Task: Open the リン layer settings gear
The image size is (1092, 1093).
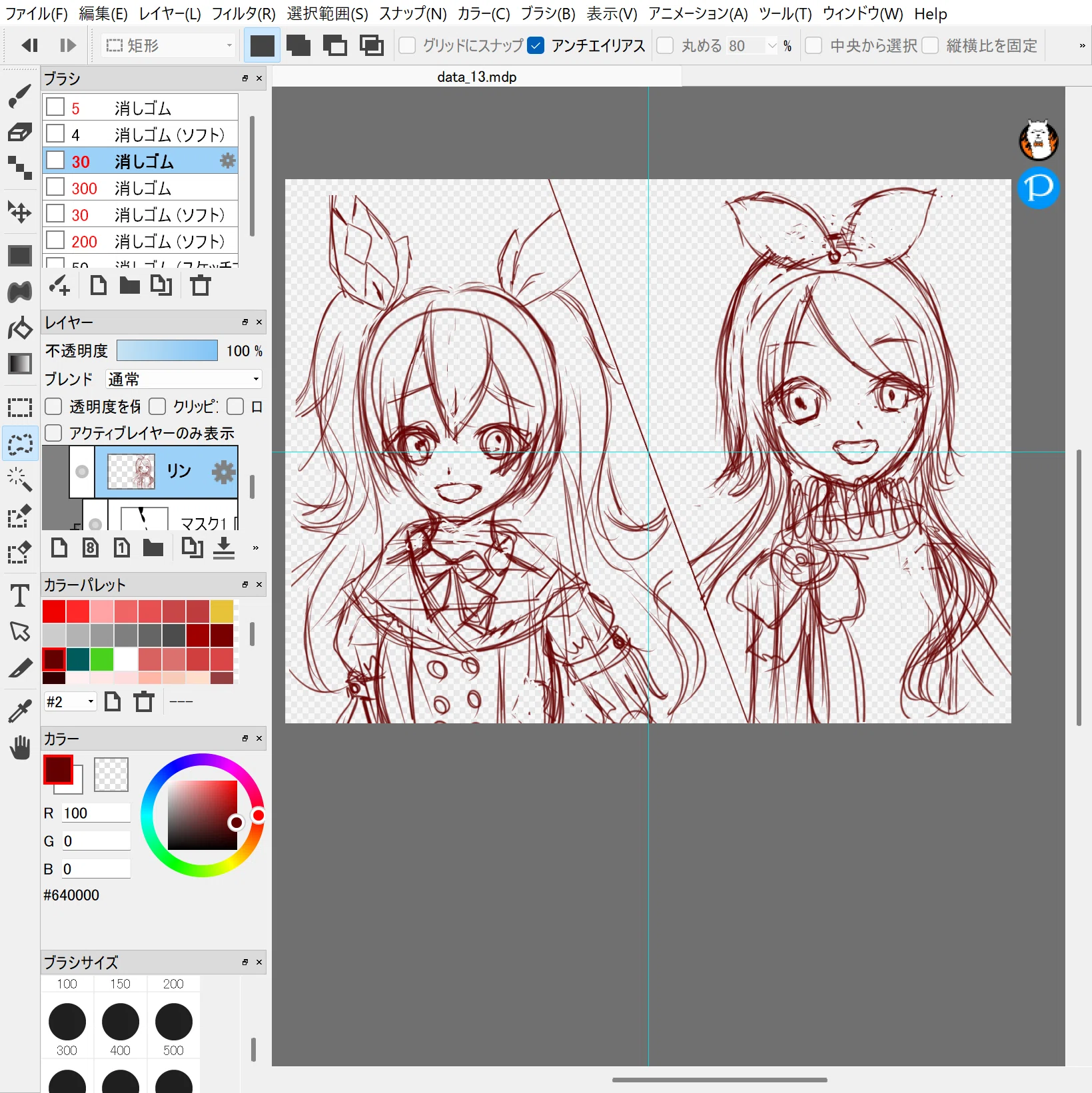Action: coord(223,472)
